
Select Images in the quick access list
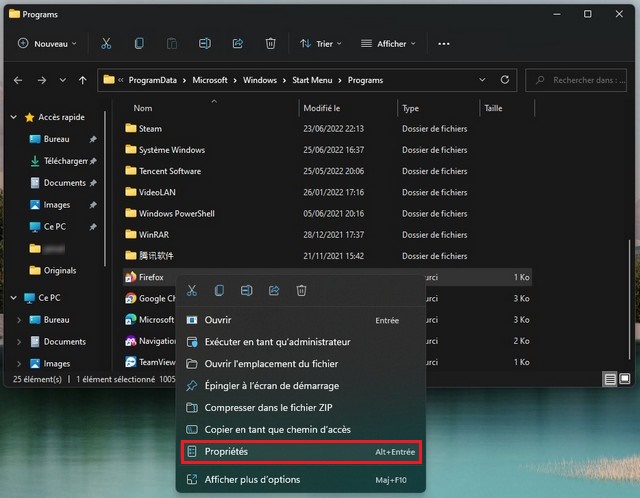63,205
